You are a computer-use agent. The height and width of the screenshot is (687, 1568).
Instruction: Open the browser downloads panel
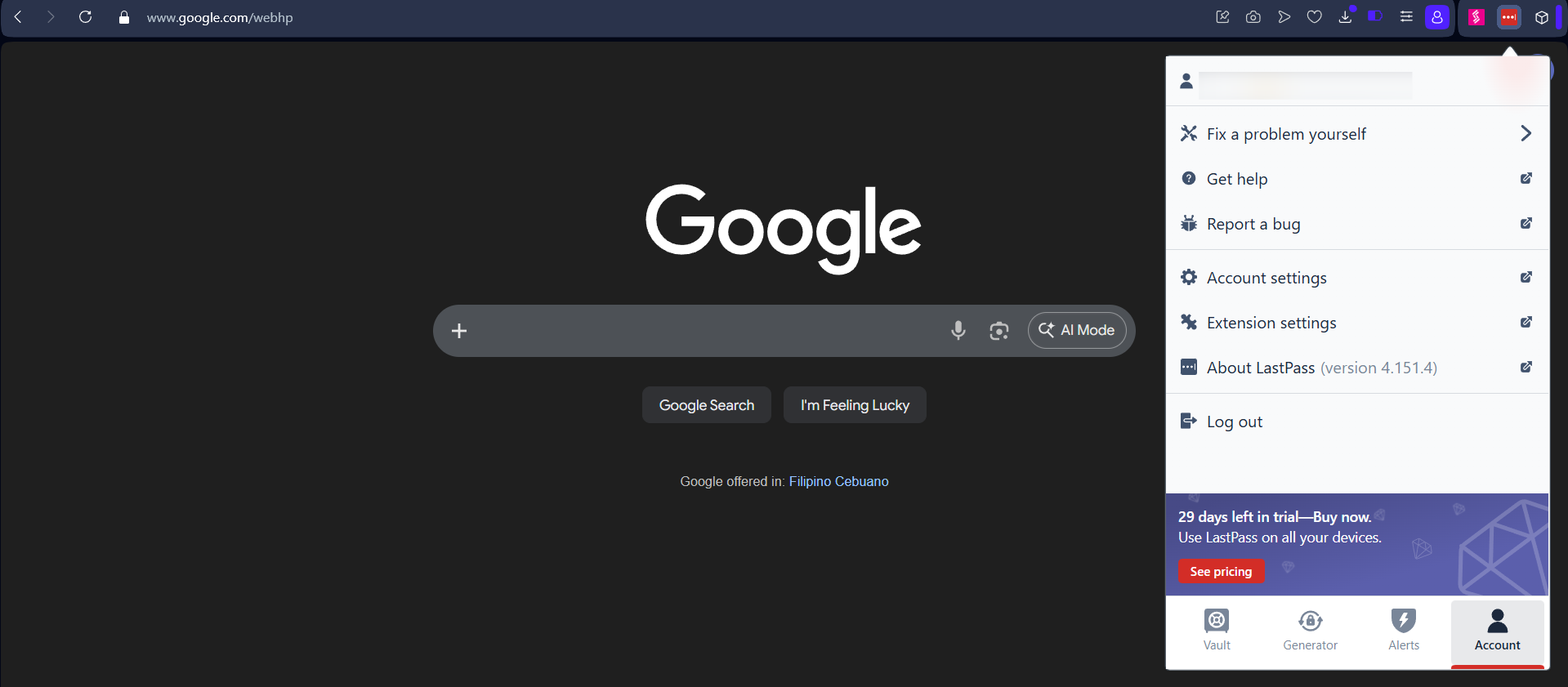(1346, 17)
